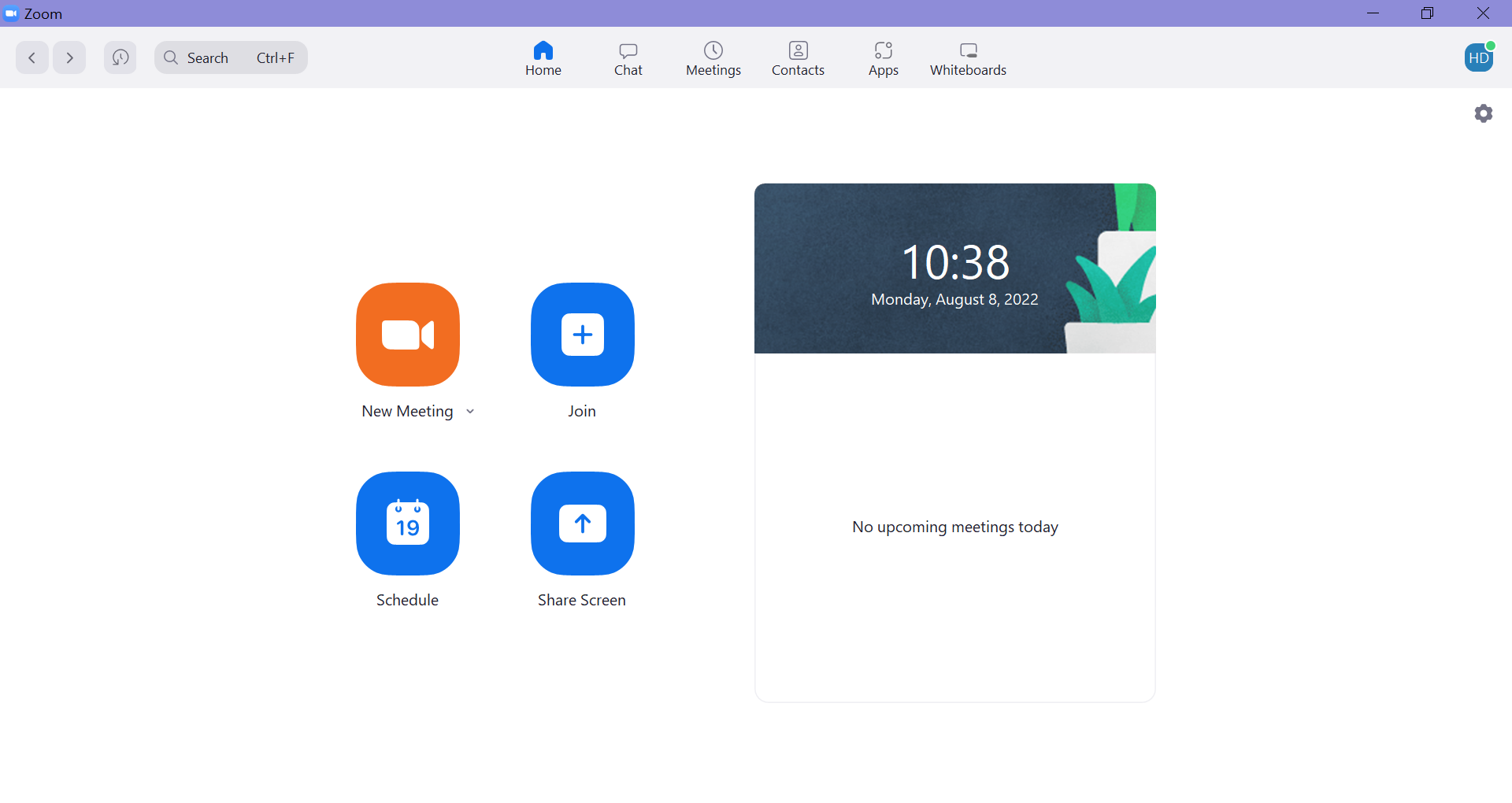Viewport: 1512px width, 803px height.
Task: Restore down the Zoom window
Action: (x=1427, y=13)
